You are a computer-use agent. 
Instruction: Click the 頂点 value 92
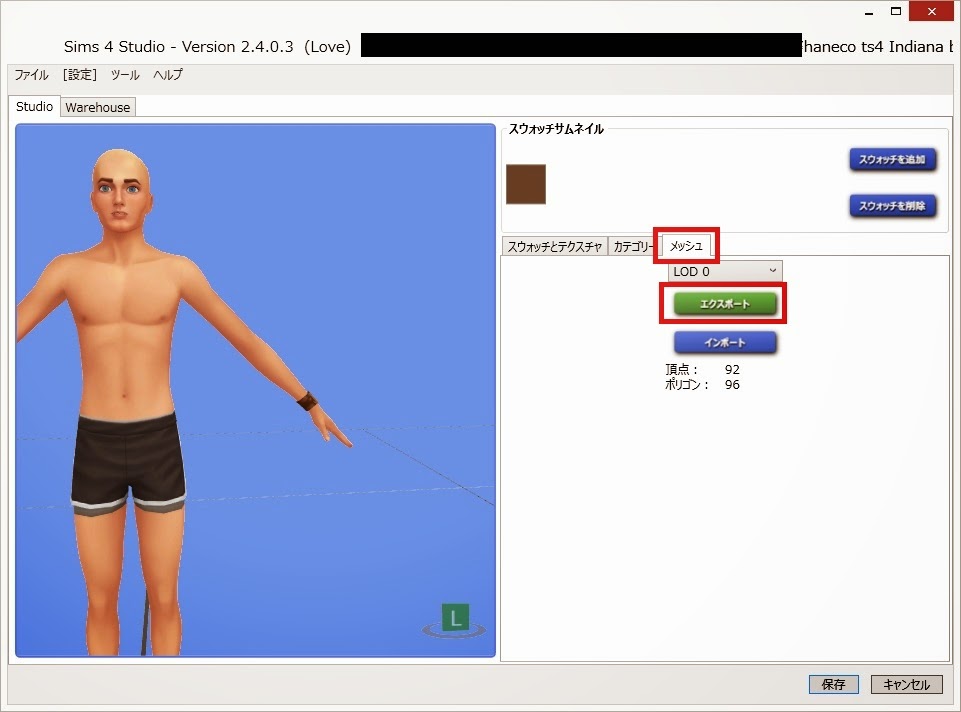(732, 369)
